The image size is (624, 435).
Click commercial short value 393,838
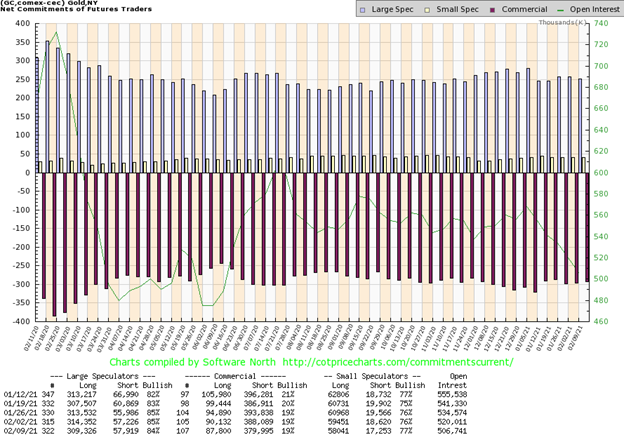259,413
